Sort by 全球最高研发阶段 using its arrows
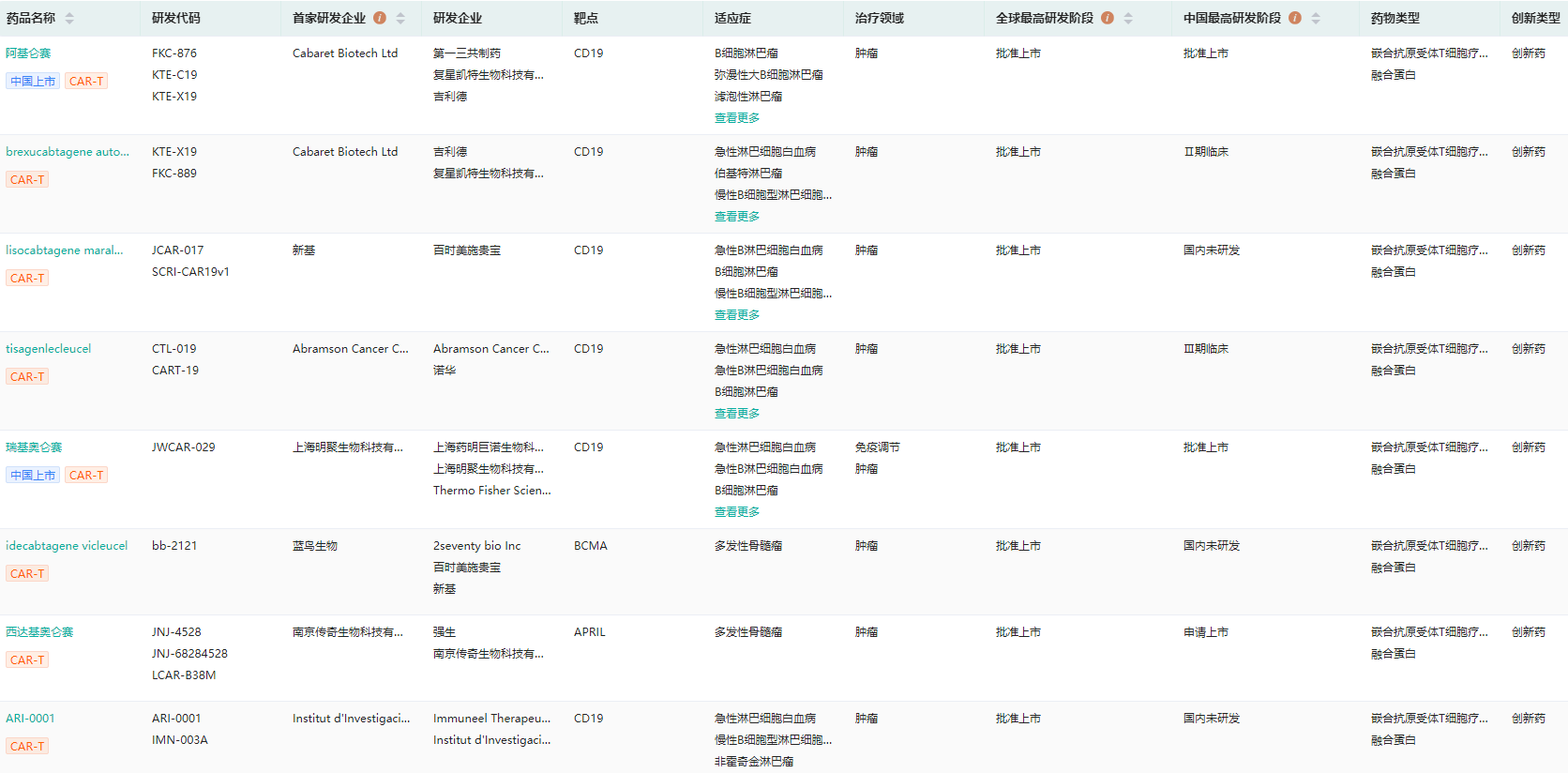This screenshot has height=773, width=1568. [1128, 19]
